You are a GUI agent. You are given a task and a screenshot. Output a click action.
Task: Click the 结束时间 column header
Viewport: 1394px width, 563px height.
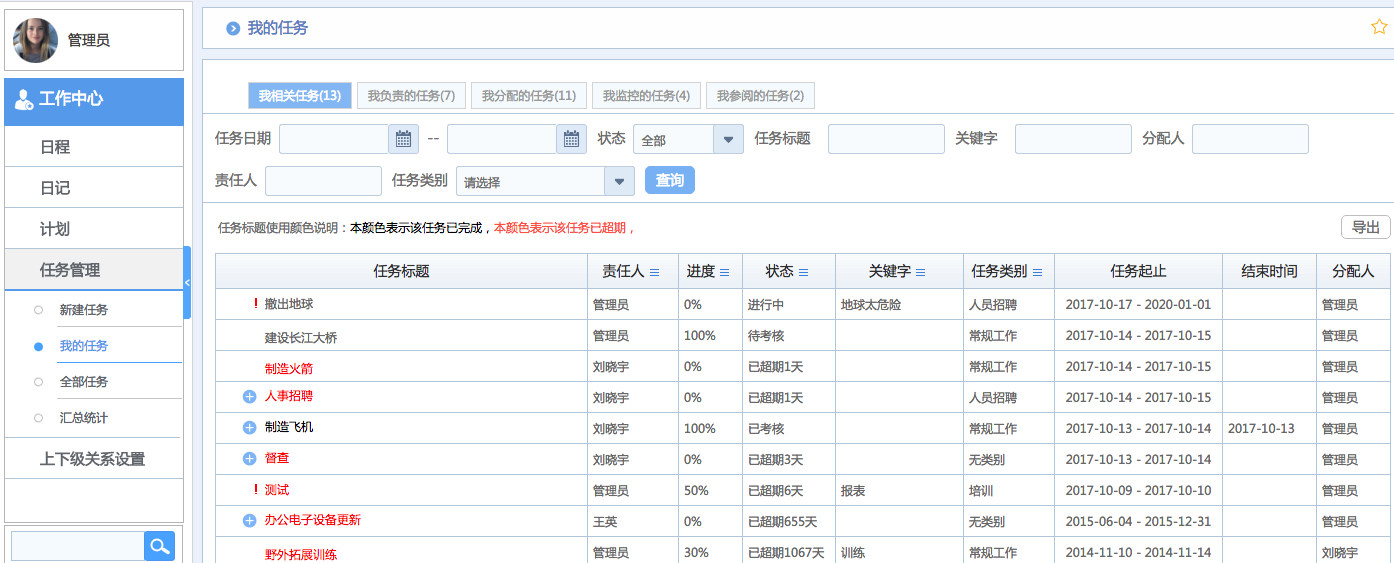[1269, 271]
